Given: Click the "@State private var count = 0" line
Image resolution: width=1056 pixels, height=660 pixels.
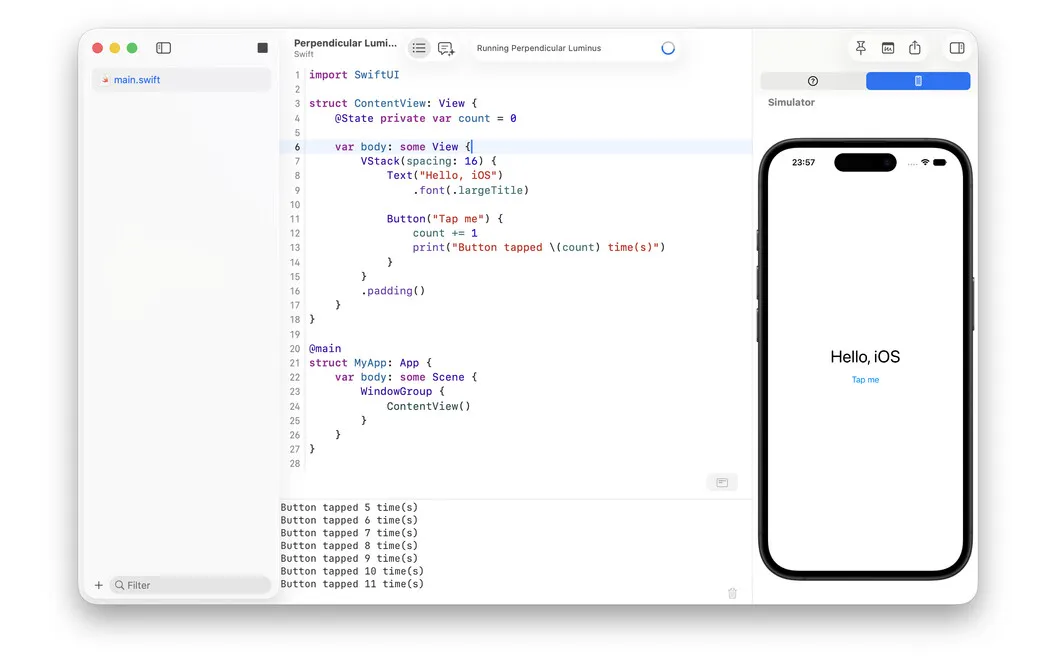Looking at the screenshot, I should pyautogui.click(x=426, y=119).
